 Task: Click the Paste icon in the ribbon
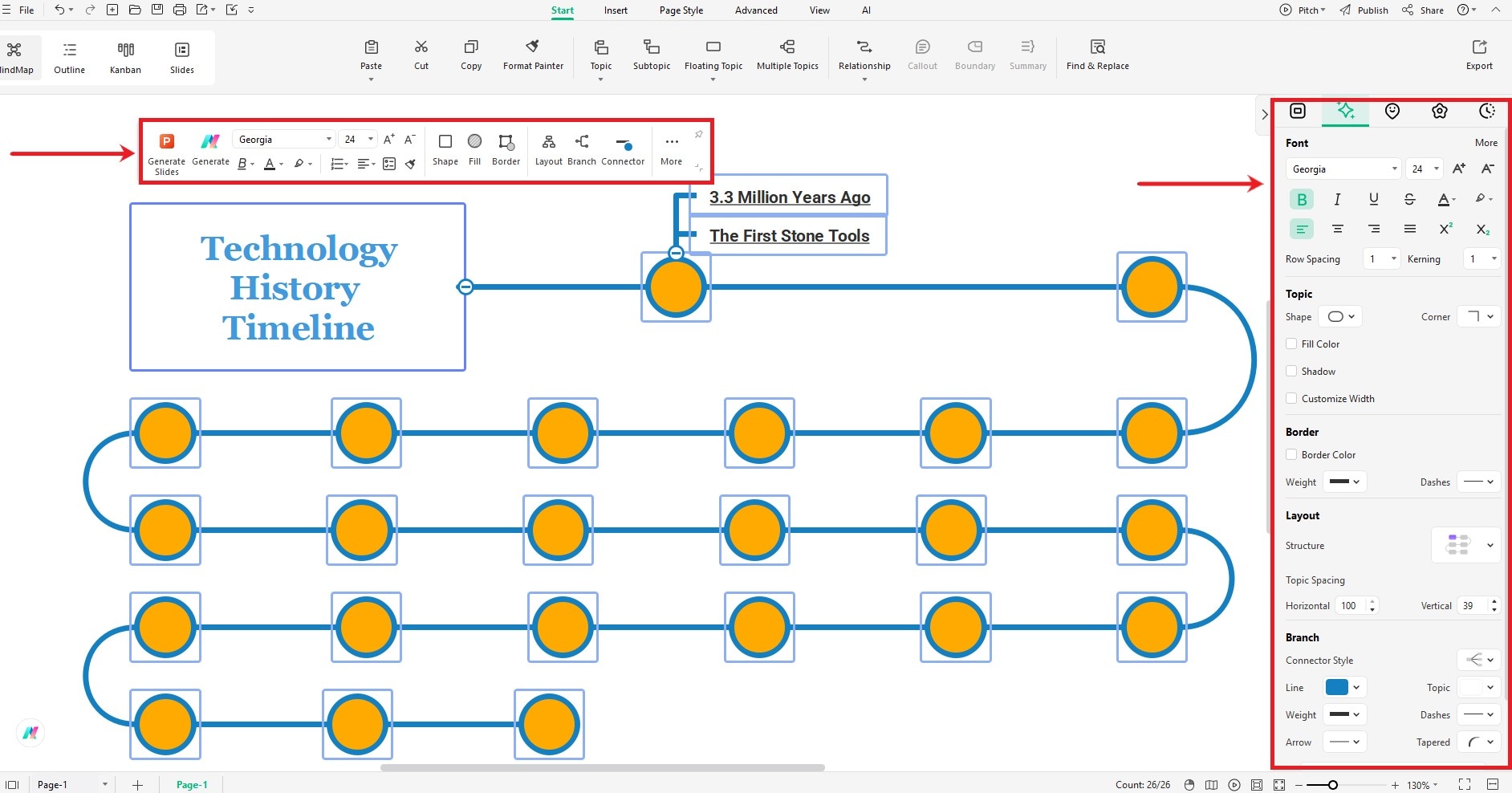[x=371, y=47]
